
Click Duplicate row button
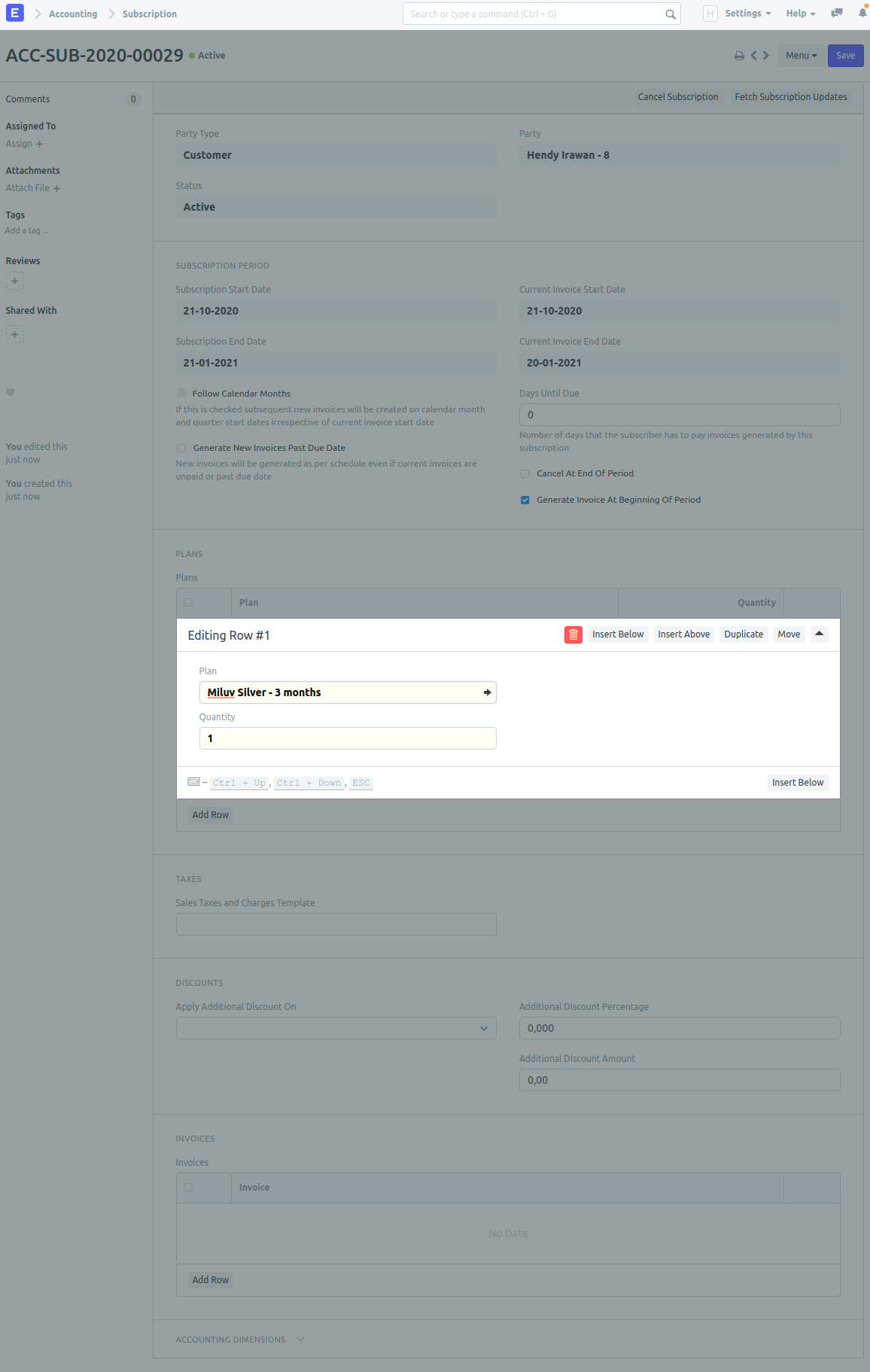point(744,634)
